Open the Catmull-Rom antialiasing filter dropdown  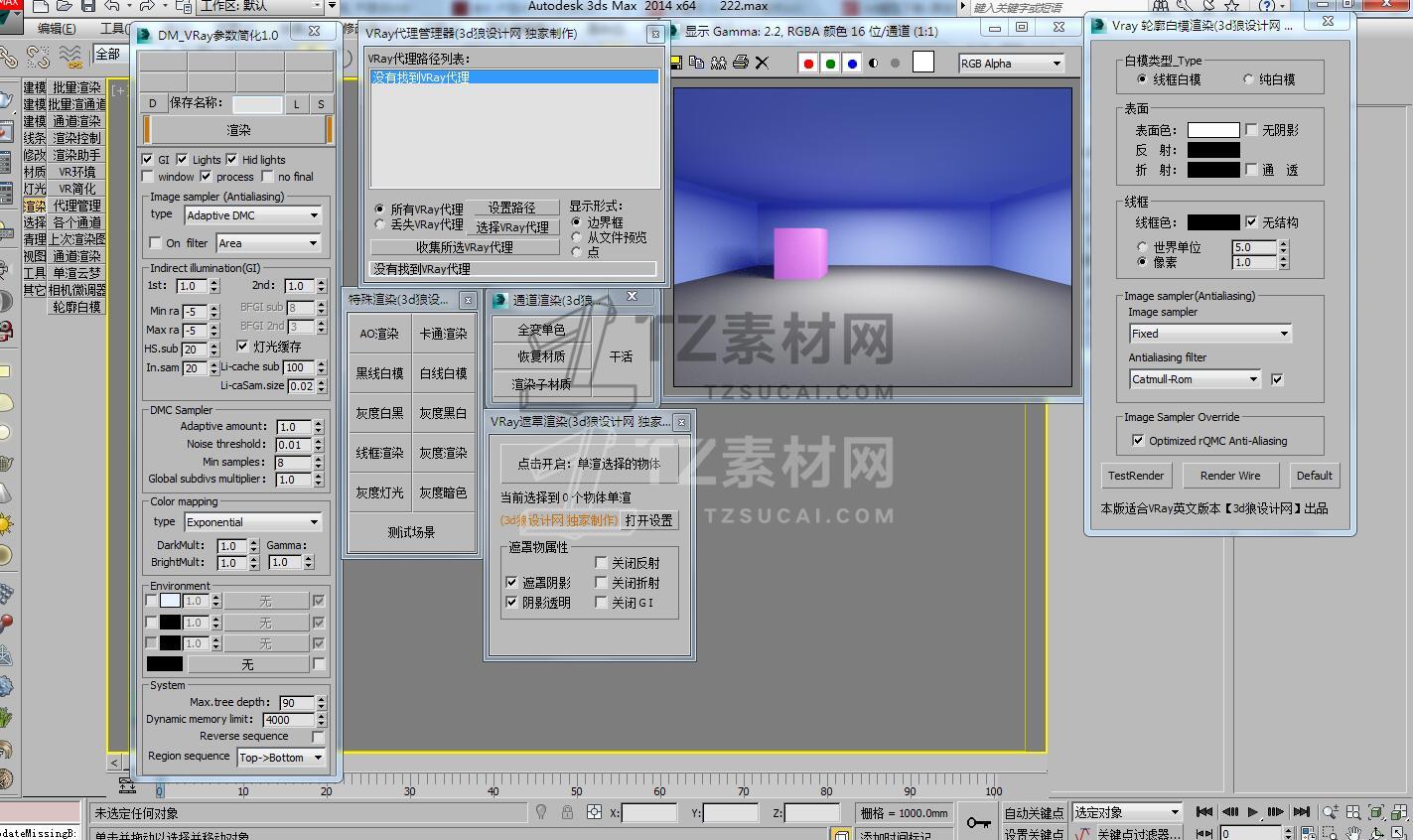pos(1195,379)
